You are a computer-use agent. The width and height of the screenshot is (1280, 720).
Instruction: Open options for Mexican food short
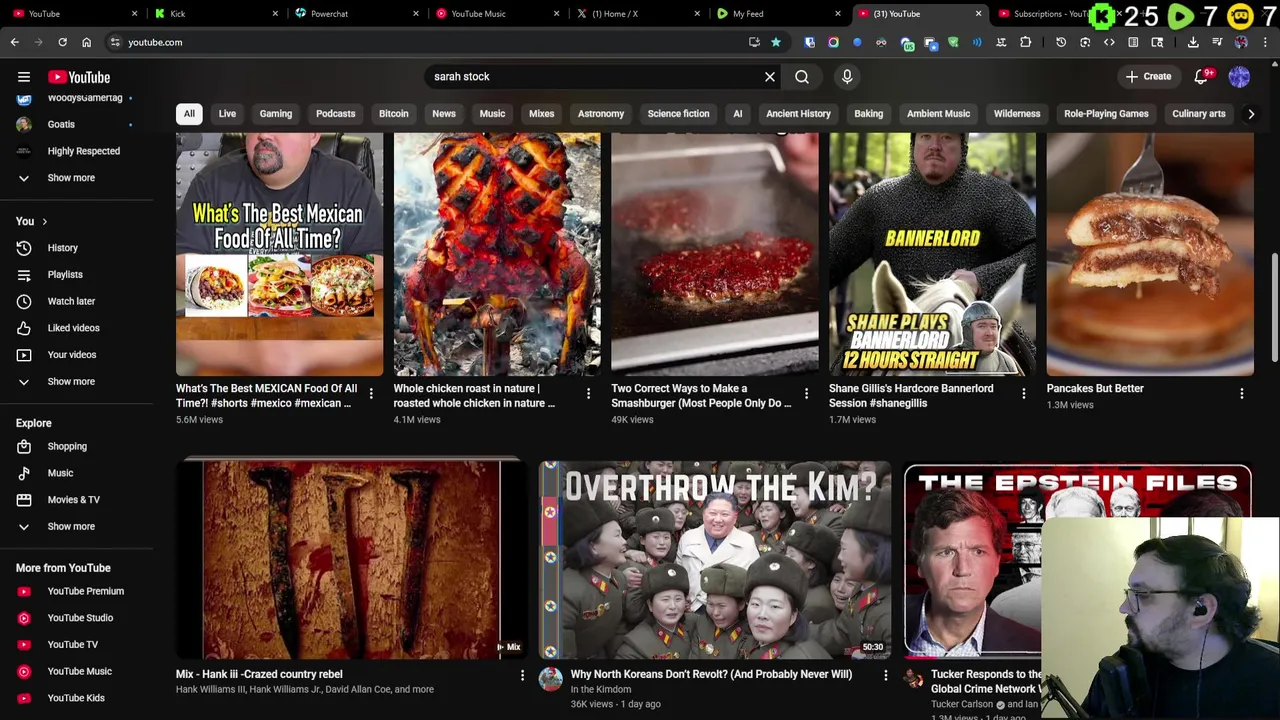point(371,394)
